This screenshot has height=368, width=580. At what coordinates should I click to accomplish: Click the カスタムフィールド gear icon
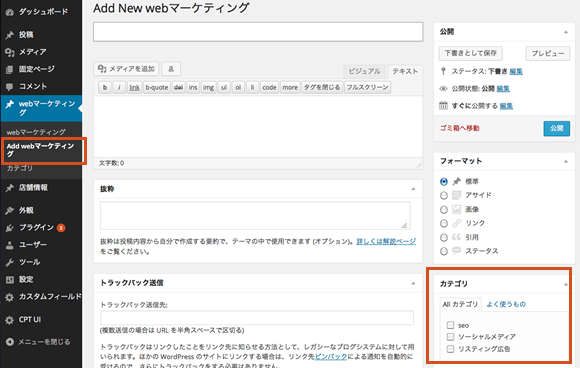click(10, 297)
